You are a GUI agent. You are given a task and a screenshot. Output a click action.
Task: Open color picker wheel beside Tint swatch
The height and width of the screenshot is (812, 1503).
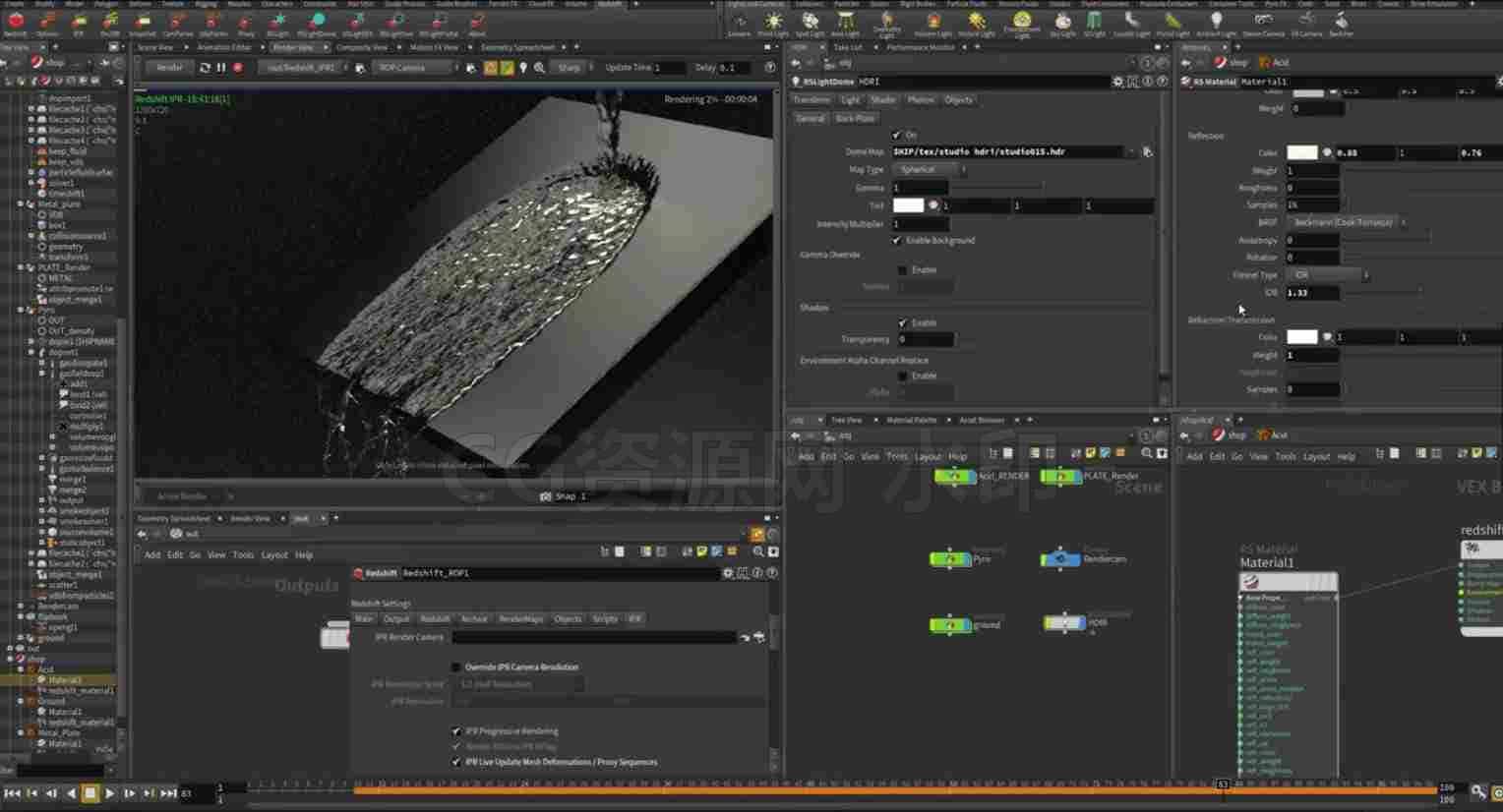pos(933,205)
